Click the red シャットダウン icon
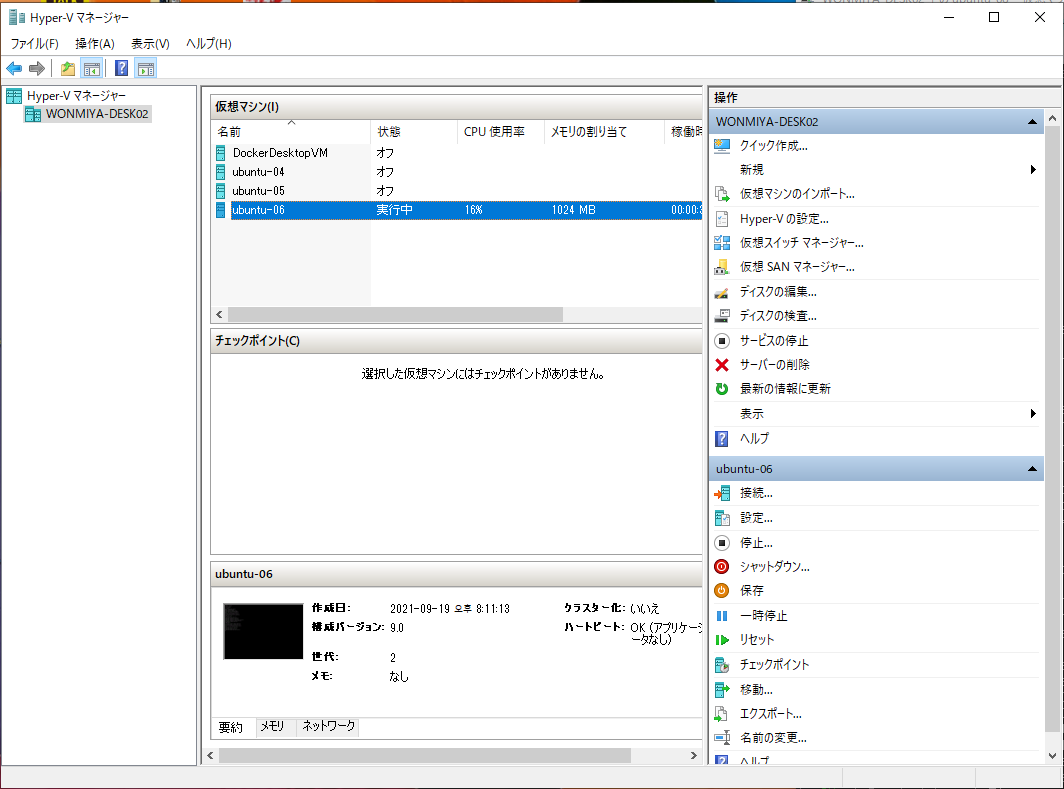This screenshot has height=789, width=1064. (x=722, y=566)
